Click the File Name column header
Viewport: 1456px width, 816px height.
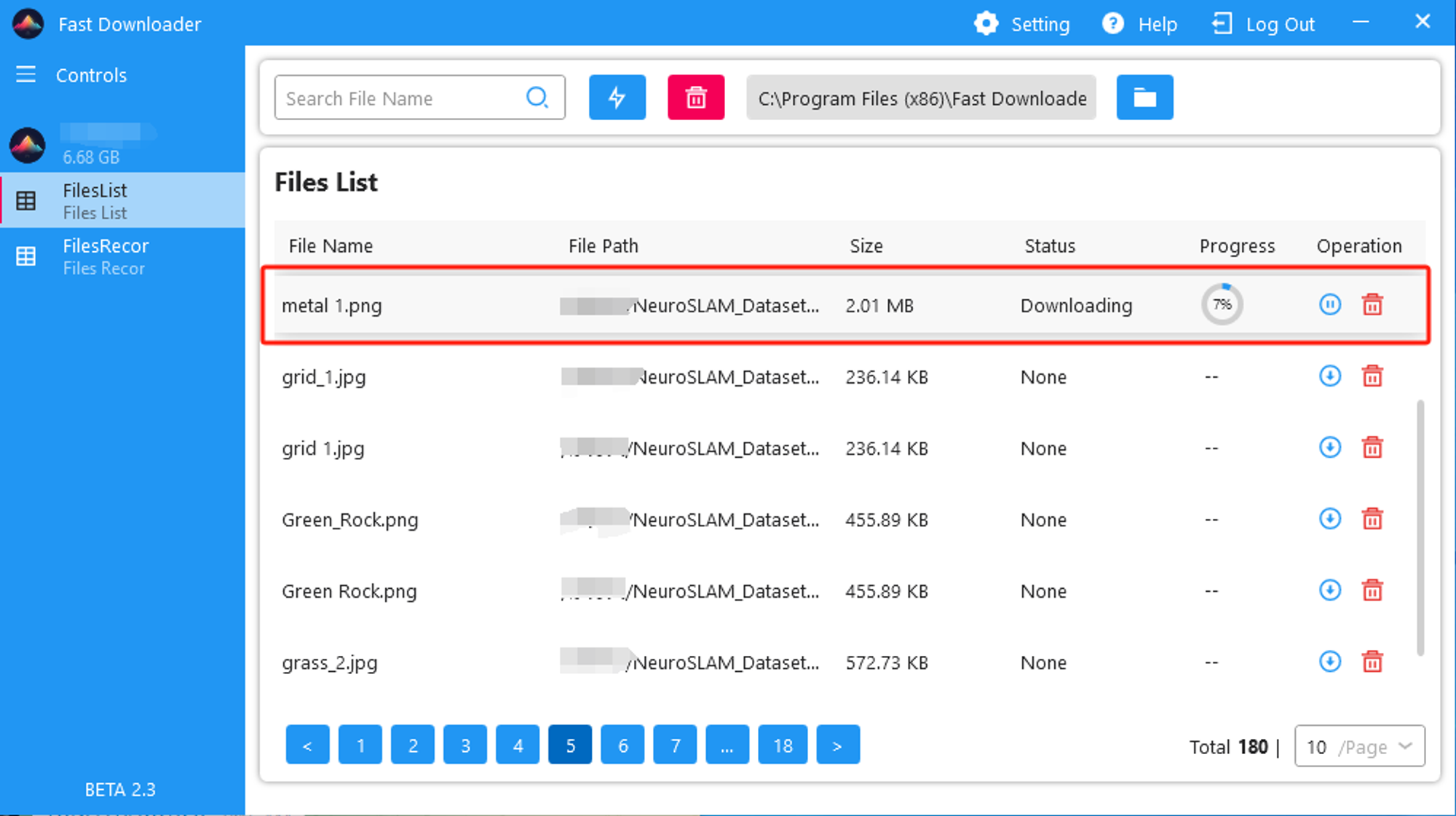coord(331,246)
